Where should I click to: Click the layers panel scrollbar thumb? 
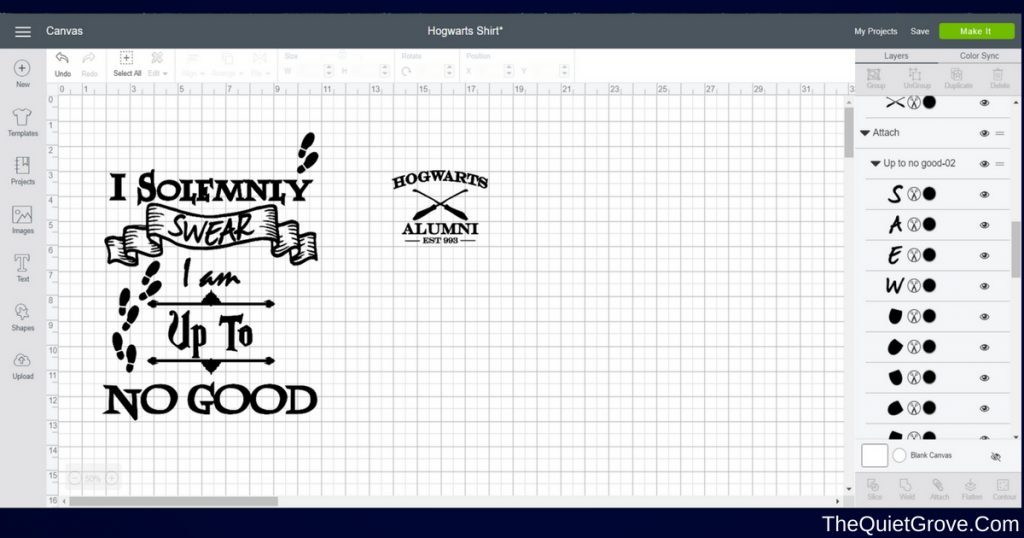pyautogui.click(x=1016, y=249)
